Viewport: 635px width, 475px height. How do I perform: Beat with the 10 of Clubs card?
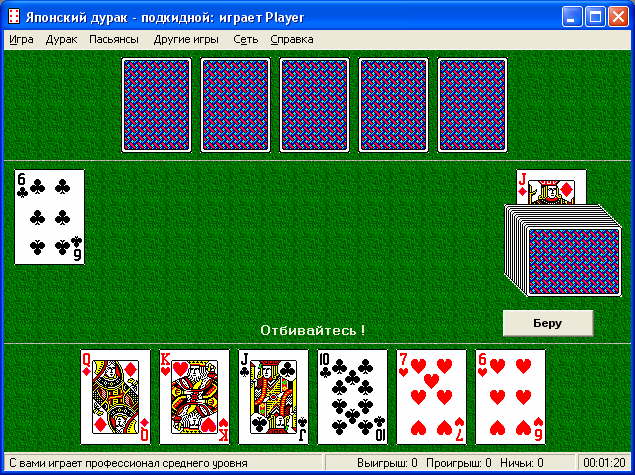tap(352, 397)
